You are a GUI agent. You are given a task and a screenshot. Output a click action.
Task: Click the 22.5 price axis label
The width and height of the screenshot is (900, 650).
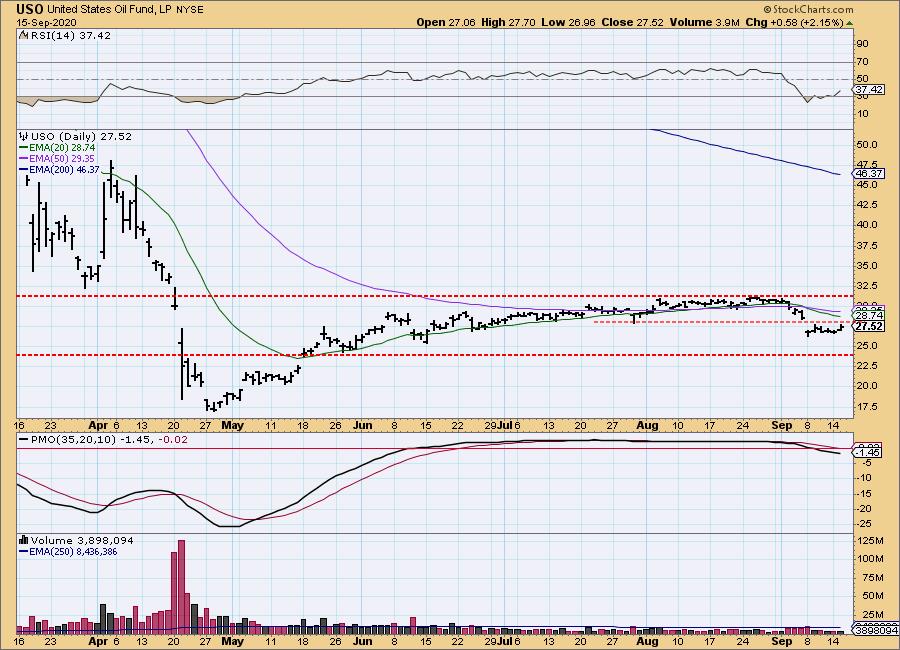coord(867,365)
